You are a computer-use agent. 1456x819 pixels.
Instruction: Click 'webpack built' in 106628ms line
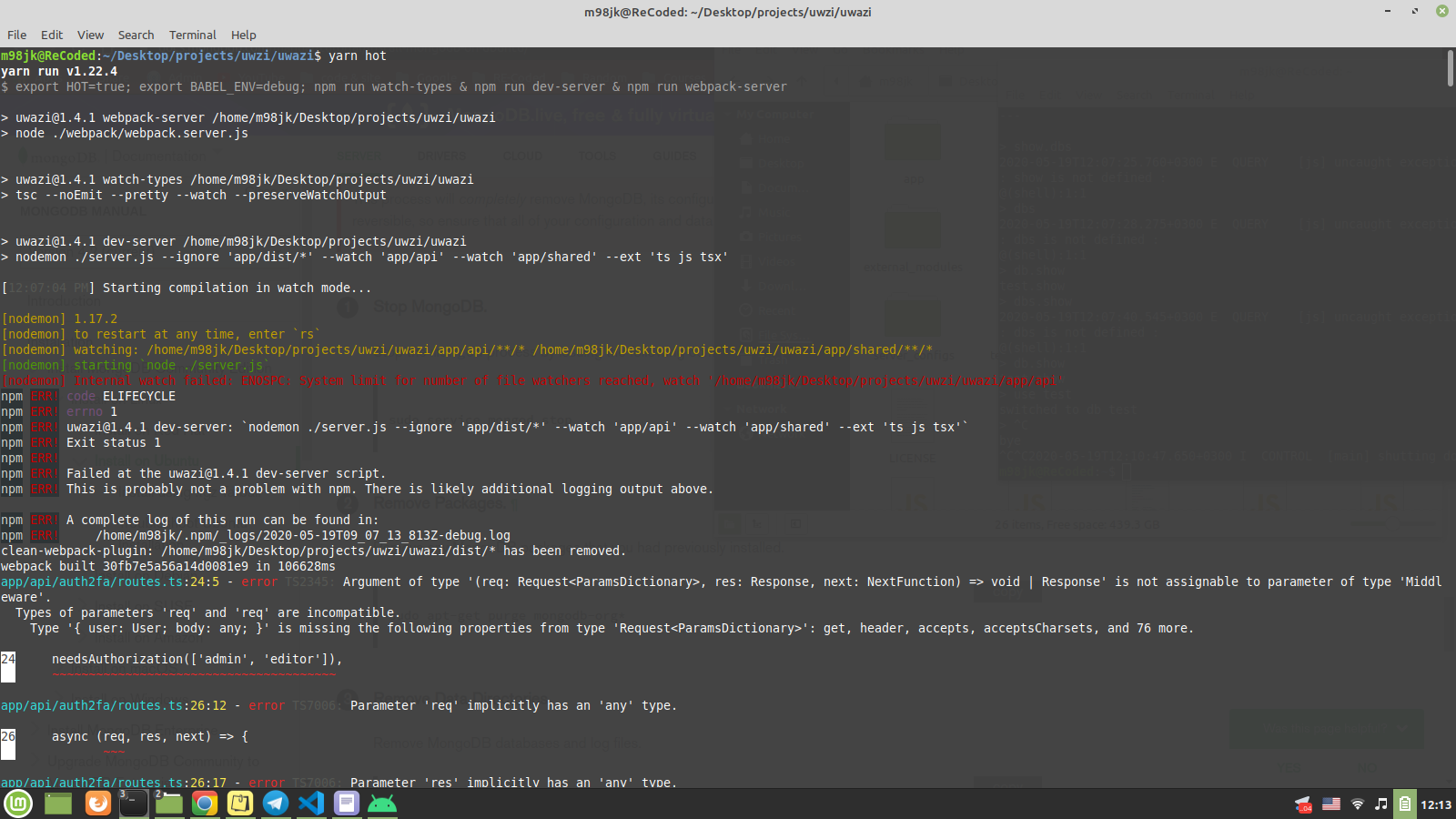[168, 566]
